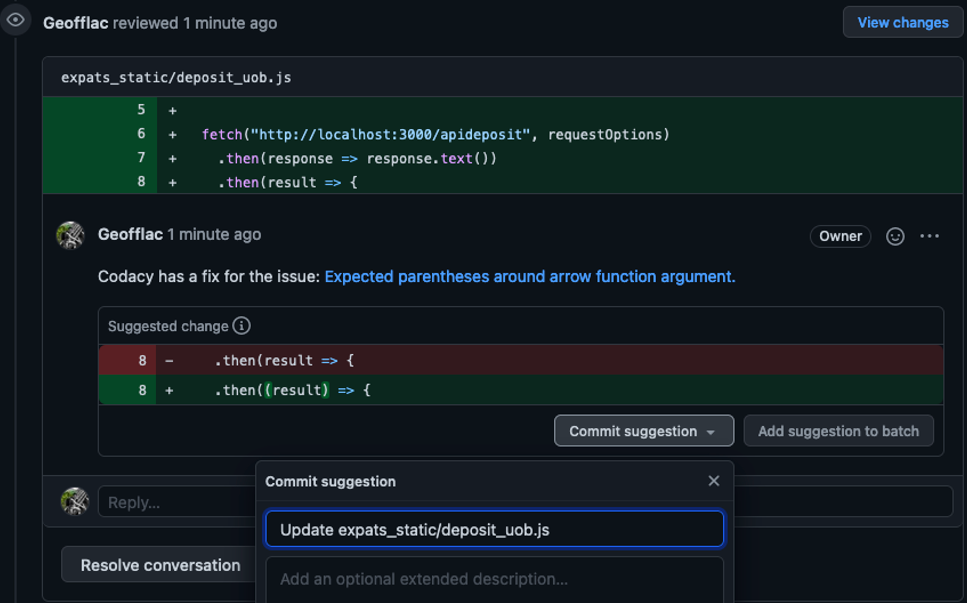Click Resolve conversation

[160, 565]
